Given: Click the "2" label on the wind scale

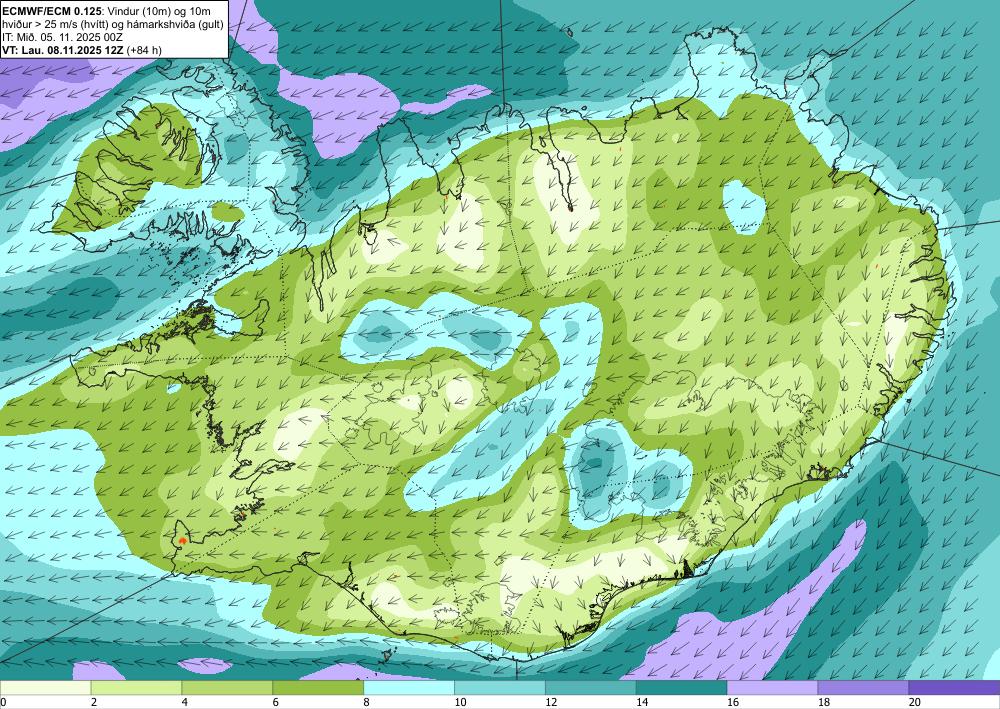Looking at the screenshot, I should [94, 703].
